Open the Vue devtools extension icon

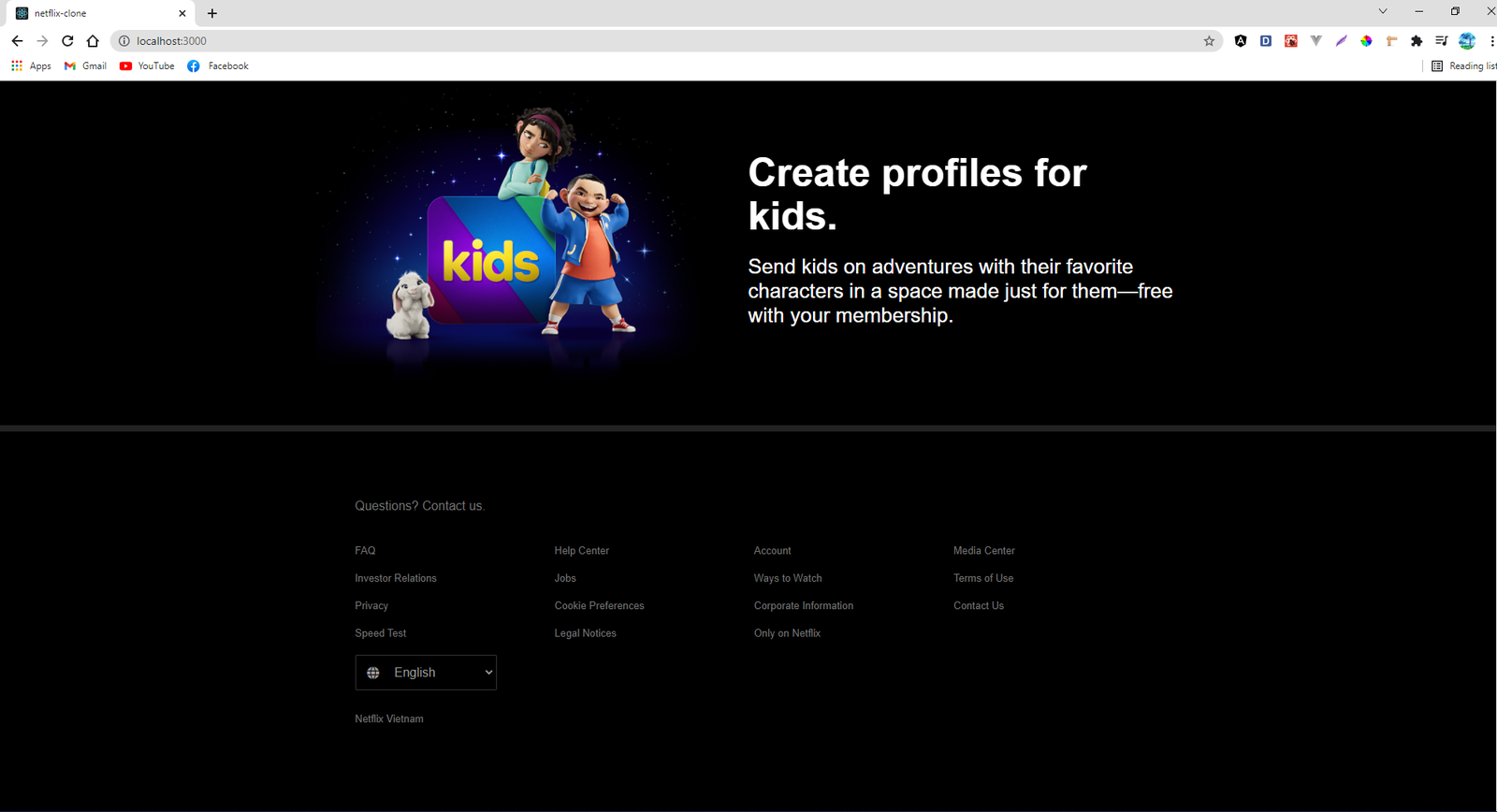(x=1316, y=41)
